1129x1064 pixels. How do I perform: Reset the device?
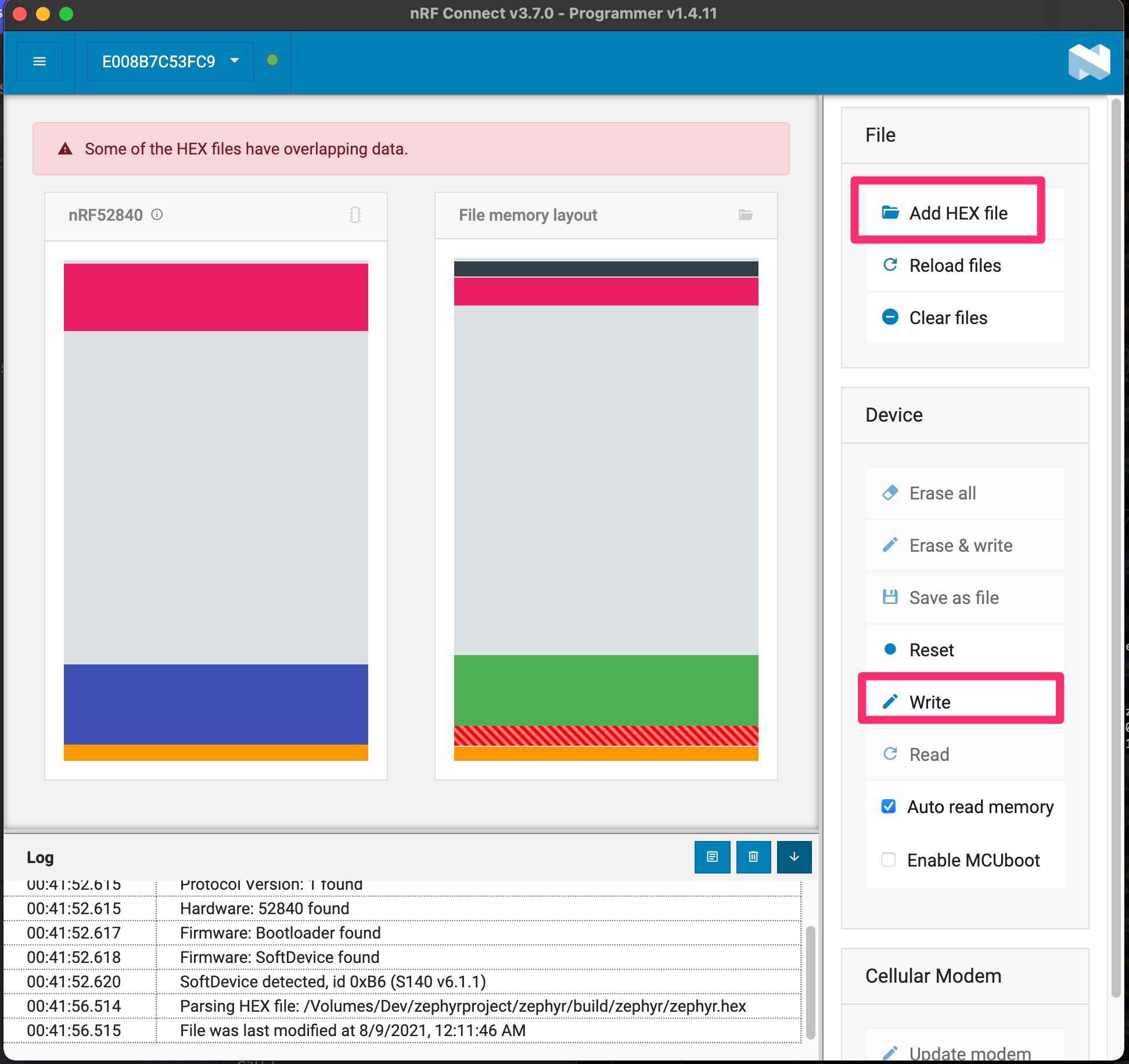pyautogui.click(x=965, y=650)
